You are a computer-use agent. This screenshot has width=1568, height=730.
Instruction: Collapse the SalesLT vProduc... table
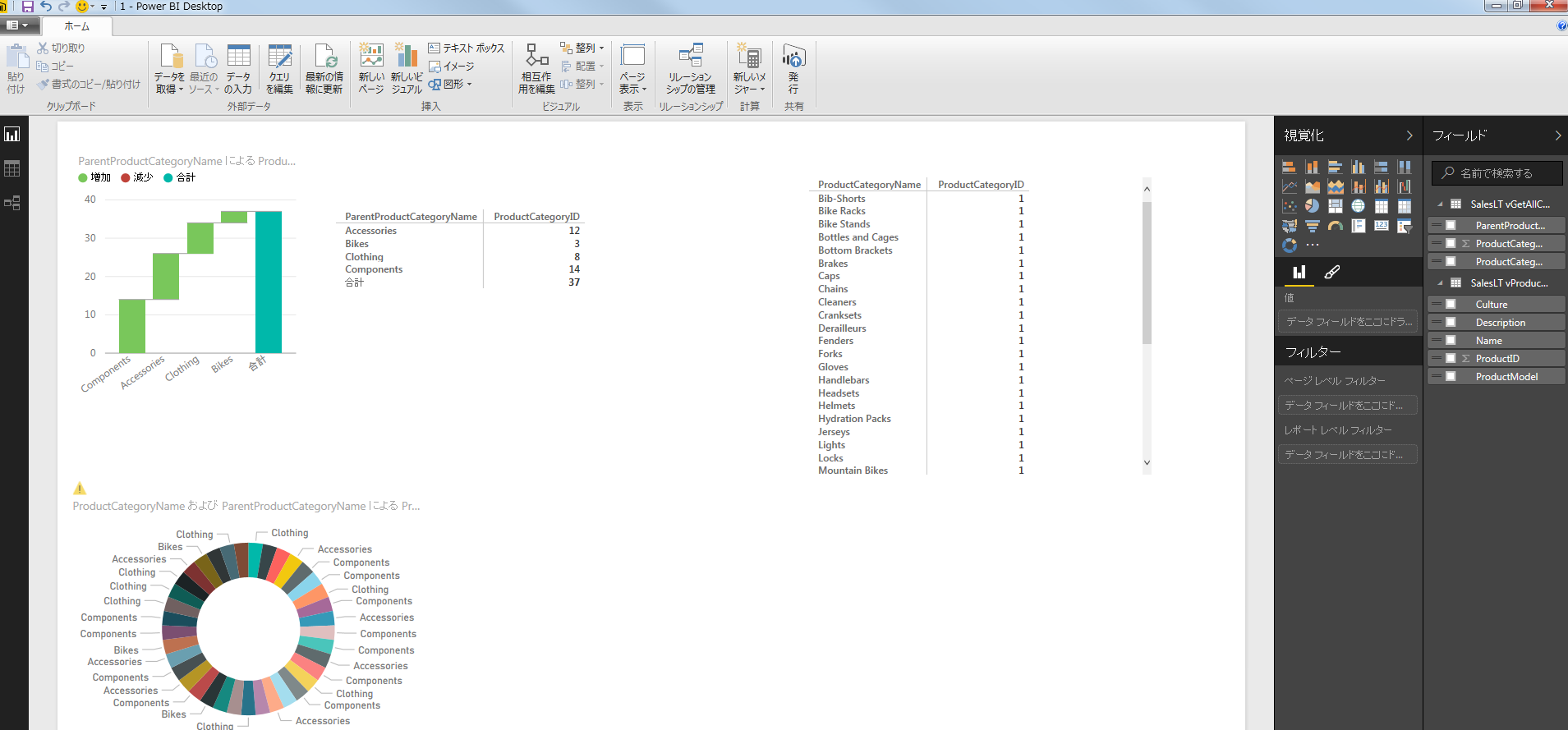[1440, 283]
